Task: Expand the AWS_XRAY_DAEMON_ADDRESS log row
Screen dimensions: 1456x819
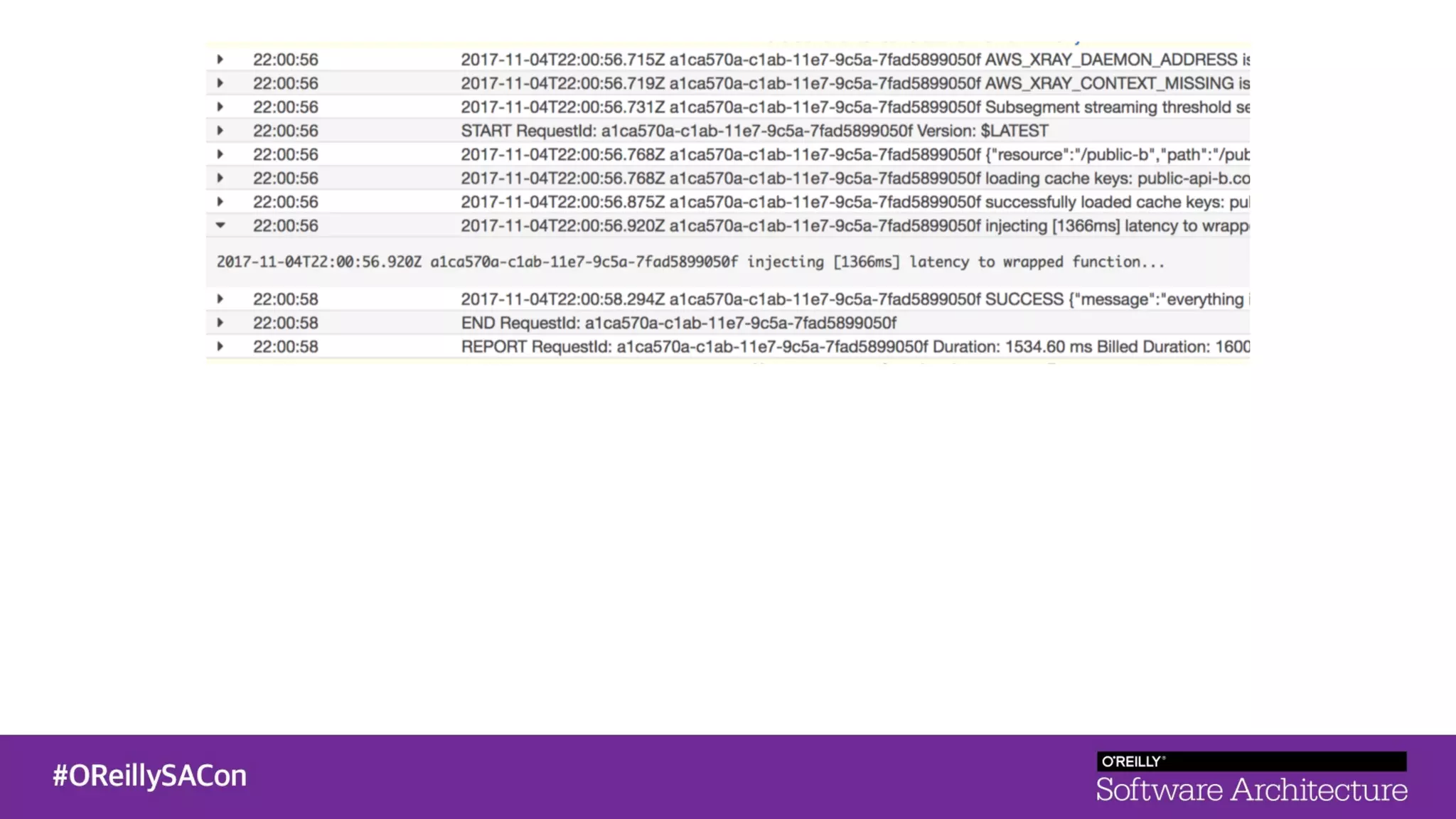Action: click(220, 60)
